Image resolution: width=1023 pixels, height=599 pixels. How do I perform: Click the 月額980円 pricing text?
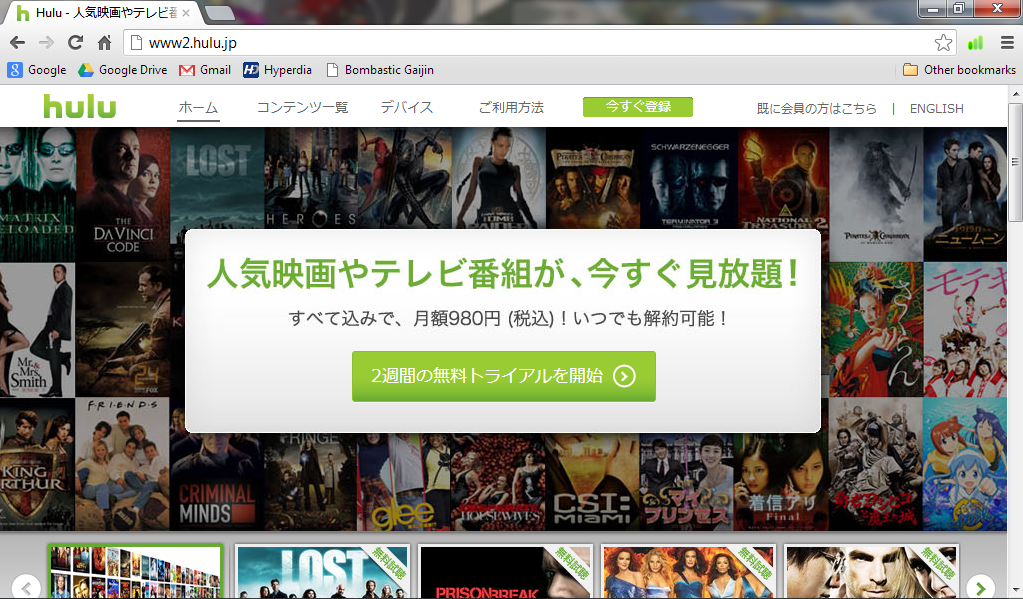[457, 318]
